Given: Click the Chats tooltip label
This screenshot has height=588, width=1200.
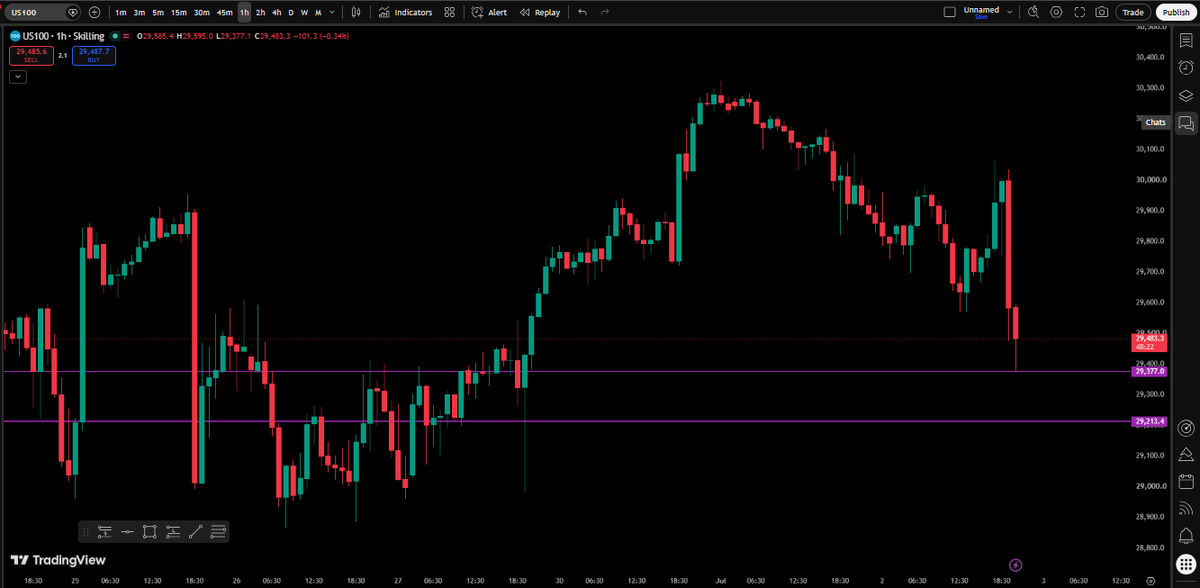Looking at the screenshot, I should [1155, 122].
